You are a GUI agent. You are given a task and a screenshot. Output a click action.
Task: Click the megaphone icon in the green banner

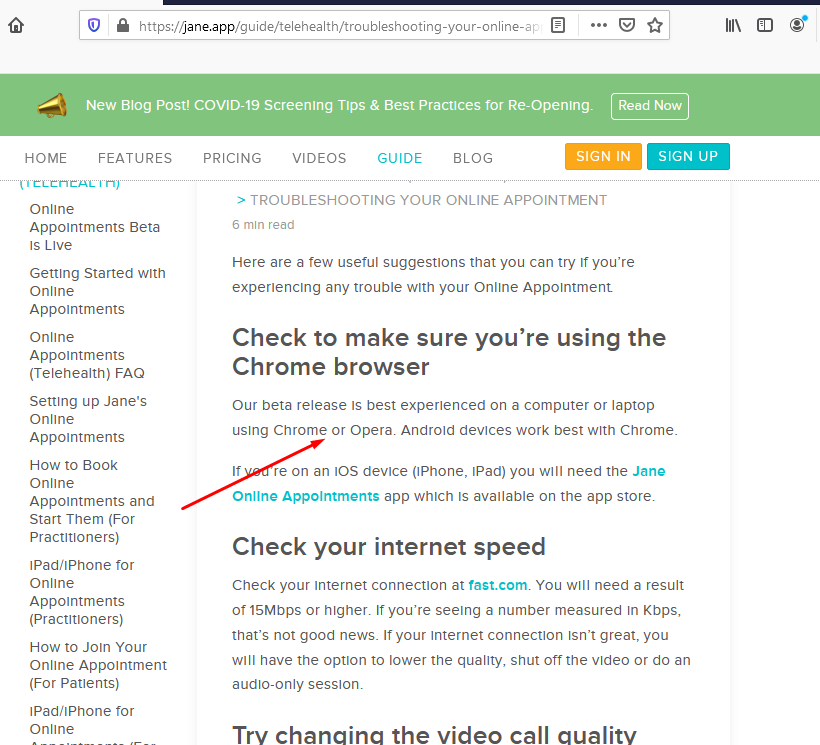coord(52,106)
